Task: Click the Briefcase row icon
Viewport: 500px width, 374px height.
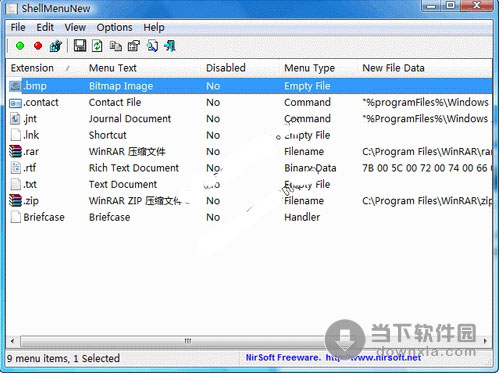Action: point(15,217)
